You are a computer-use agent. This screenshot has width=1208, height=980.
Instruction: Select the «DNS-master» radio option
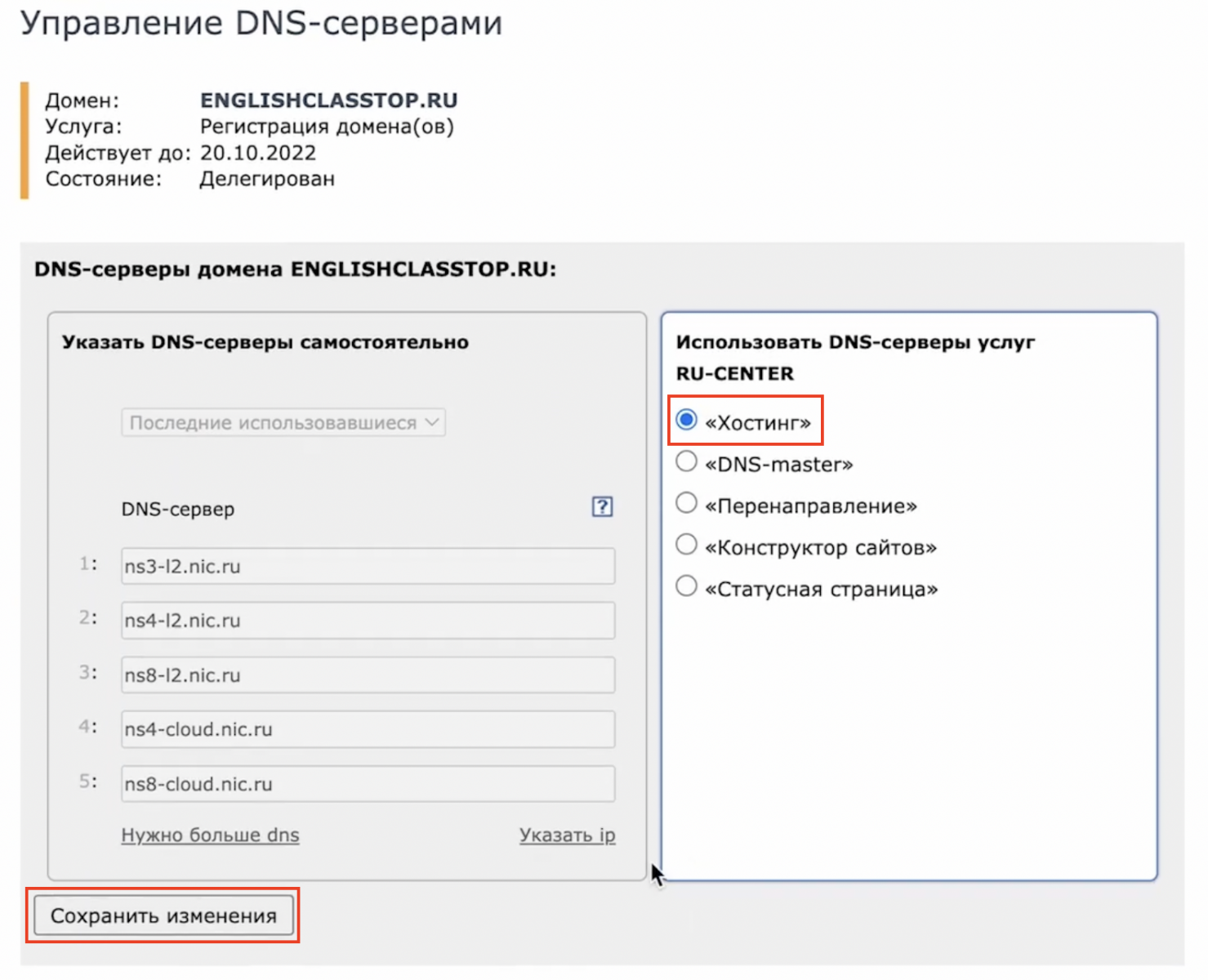pyautogui.click(x=686, y=462)
